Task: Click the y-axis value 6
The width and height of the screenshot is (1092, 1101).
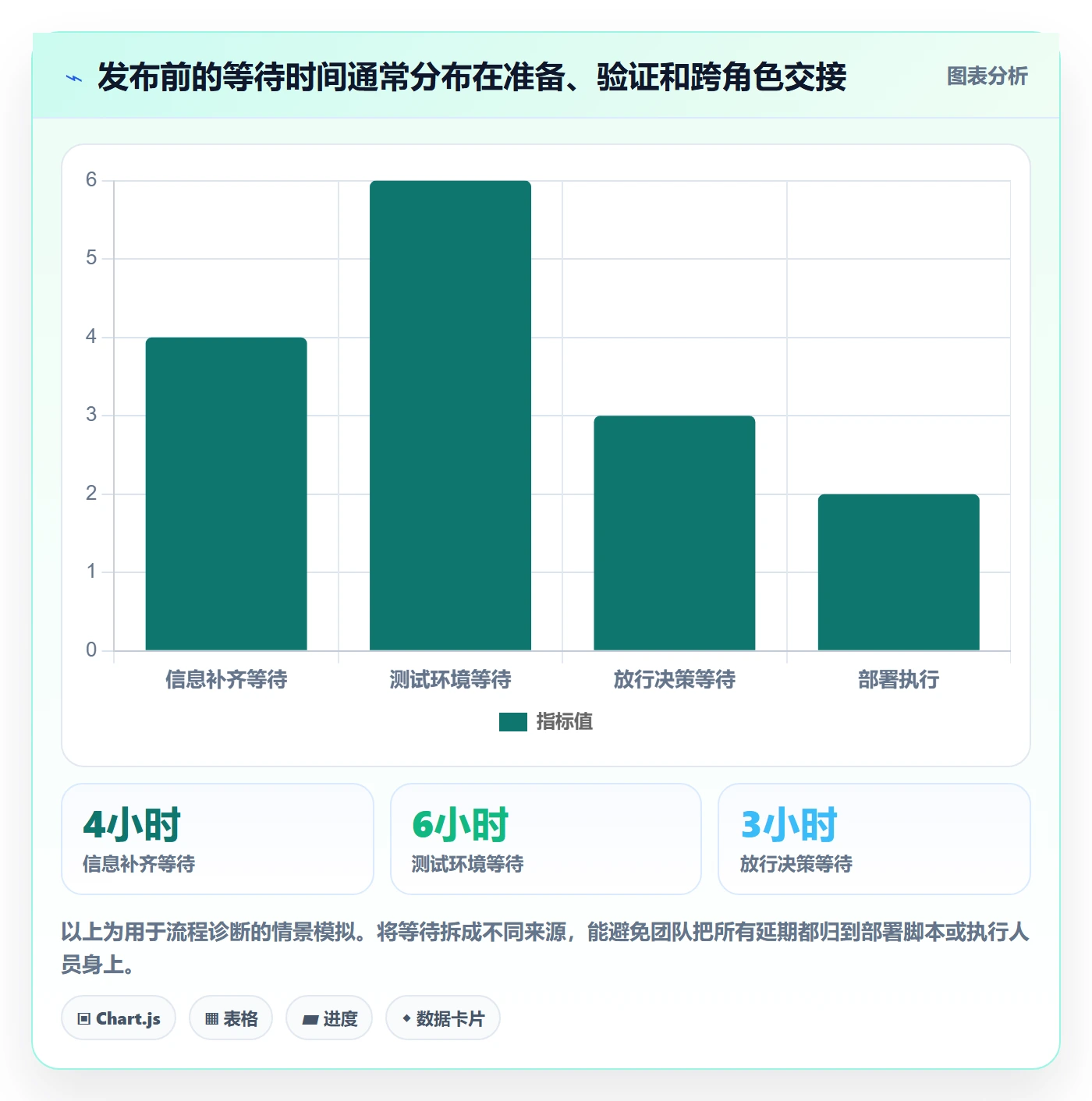Action: click(91, 180)
